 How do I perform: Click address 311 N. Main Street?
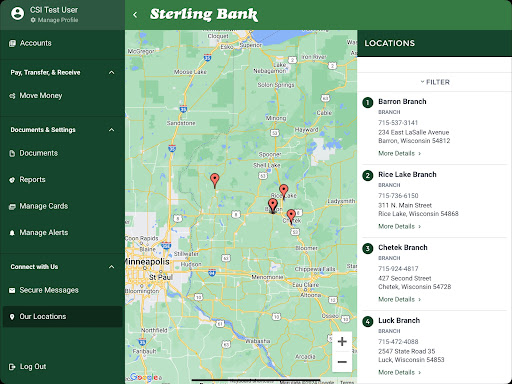(x=405, y=205)
